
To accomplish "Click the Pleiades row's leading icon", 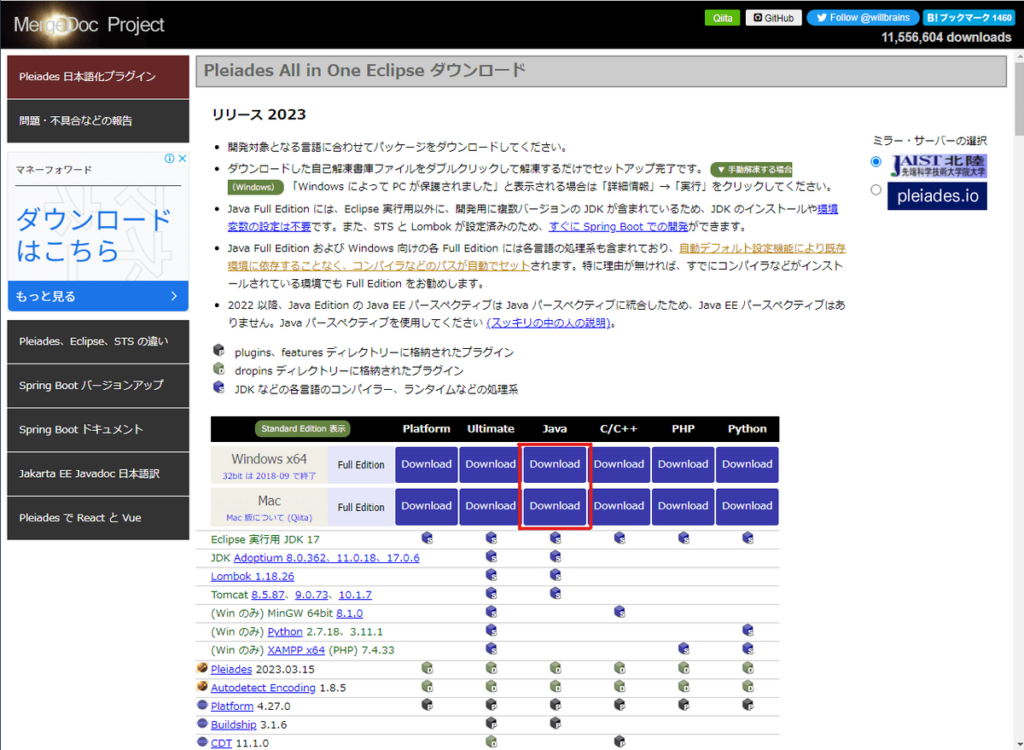I will click(202, 668).
